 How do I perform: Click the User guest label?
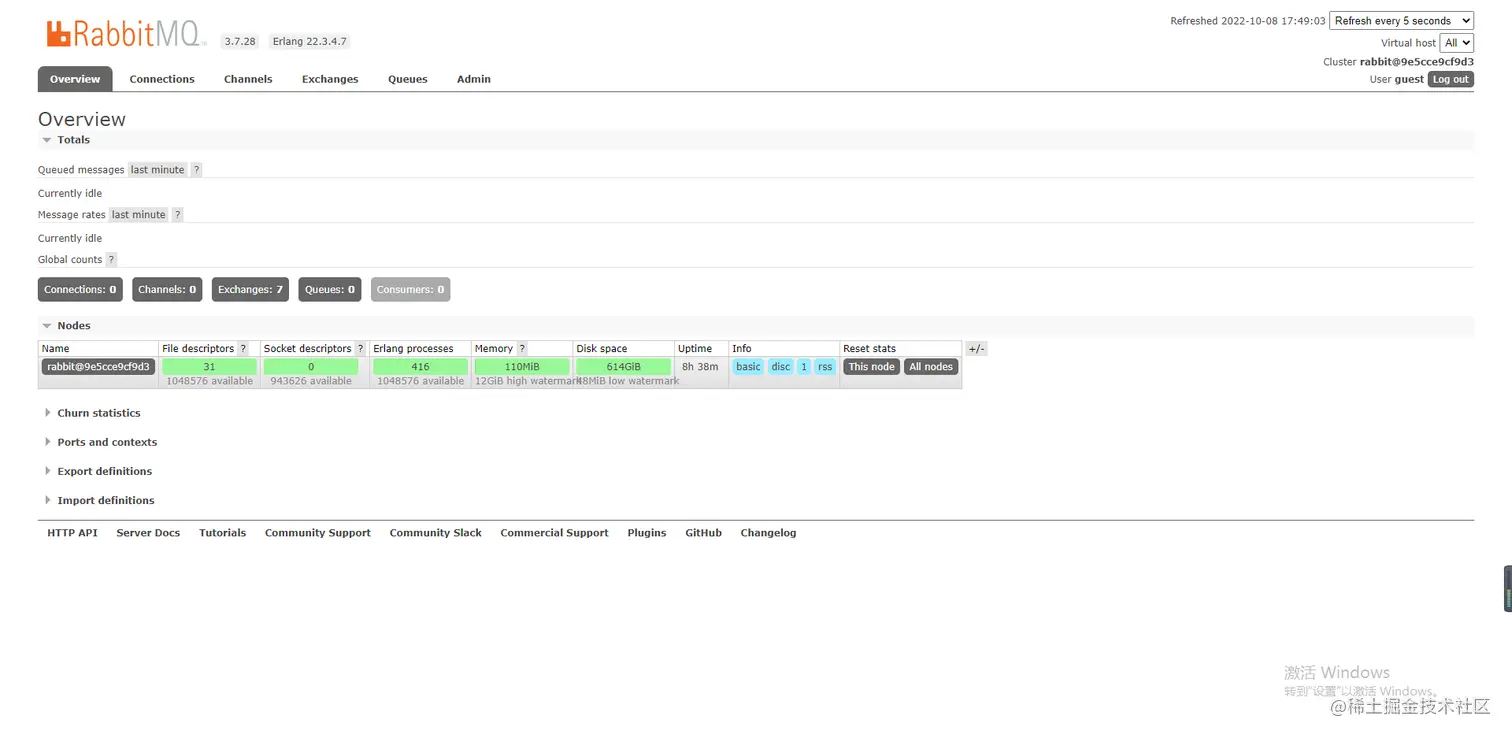pyautogui.click(x=1397, y=80)
